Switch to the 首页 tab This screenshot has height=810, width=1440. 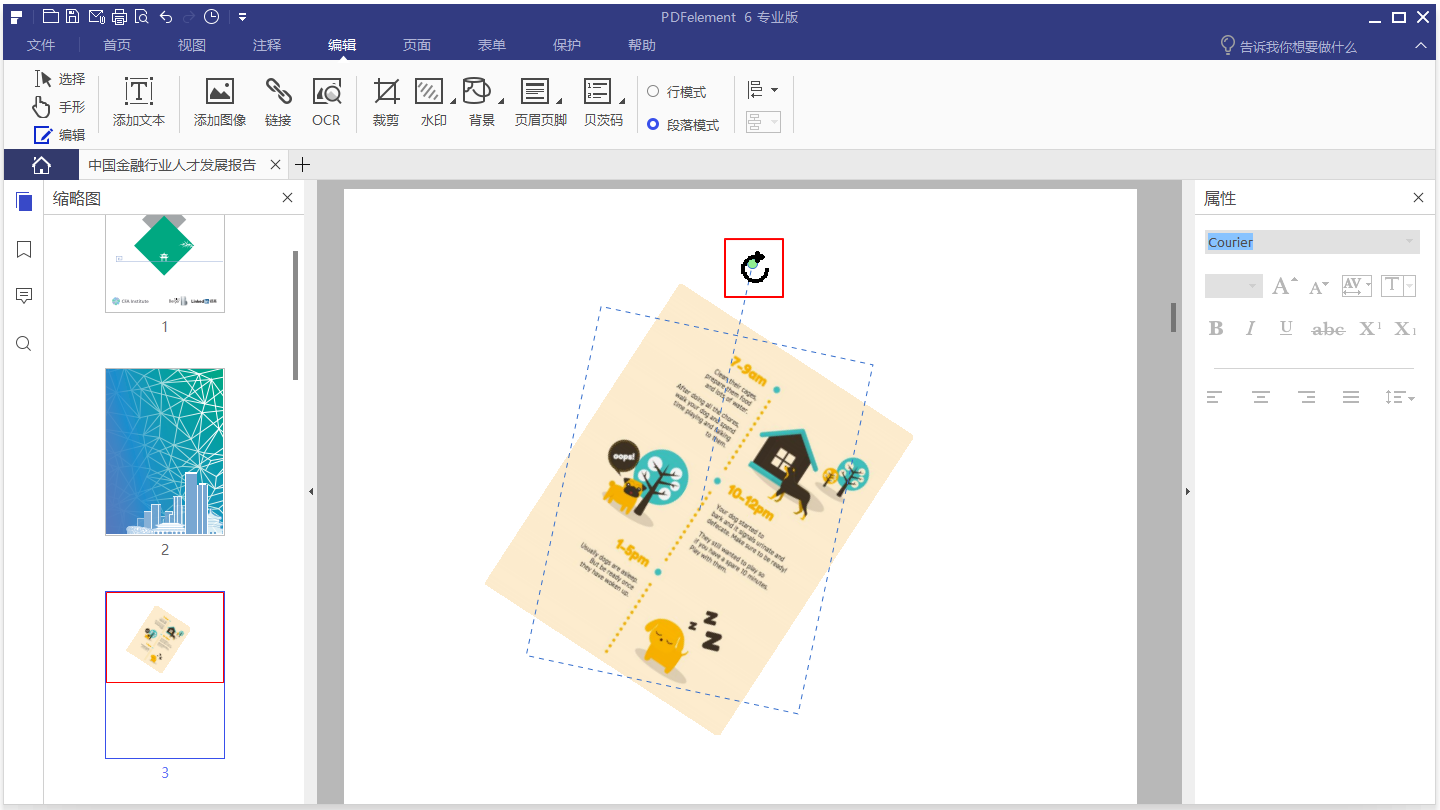click(x=117, y=45)
